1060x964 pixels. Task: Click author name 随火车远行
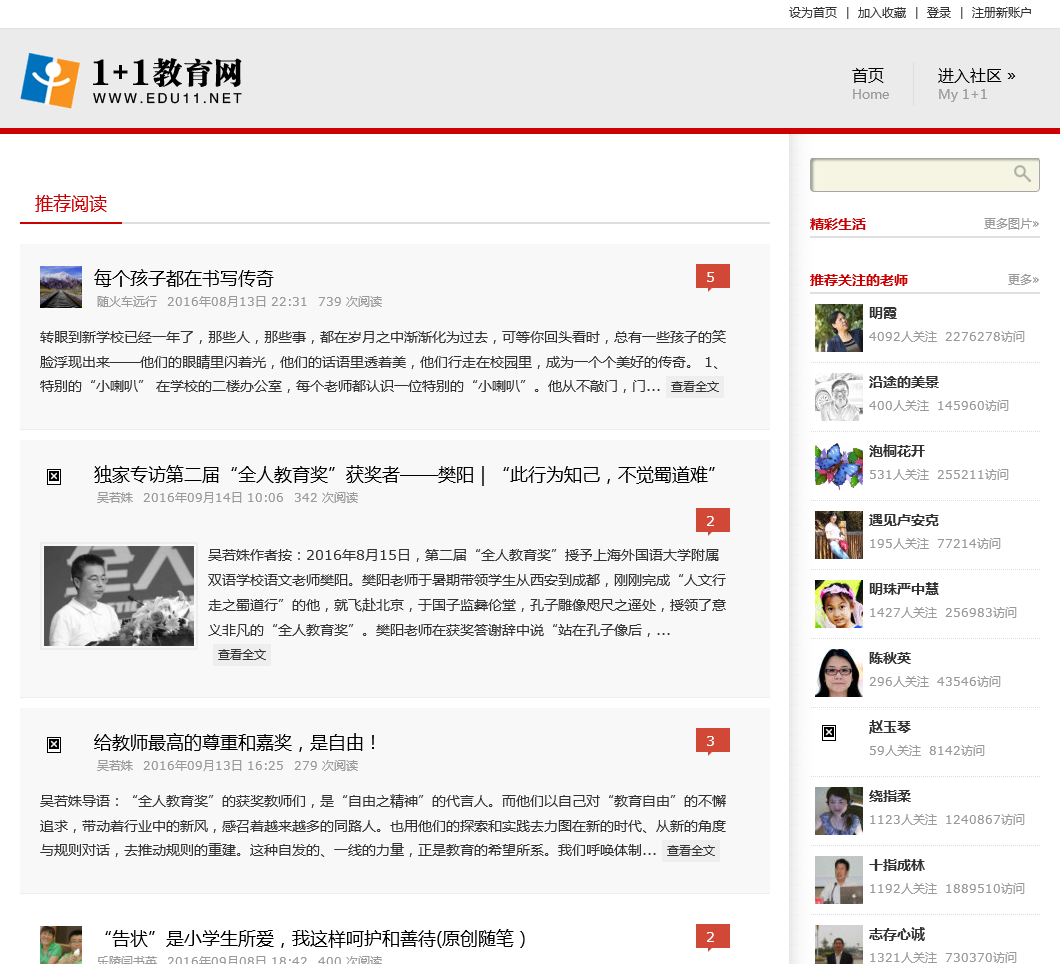(x=126, y=302)
